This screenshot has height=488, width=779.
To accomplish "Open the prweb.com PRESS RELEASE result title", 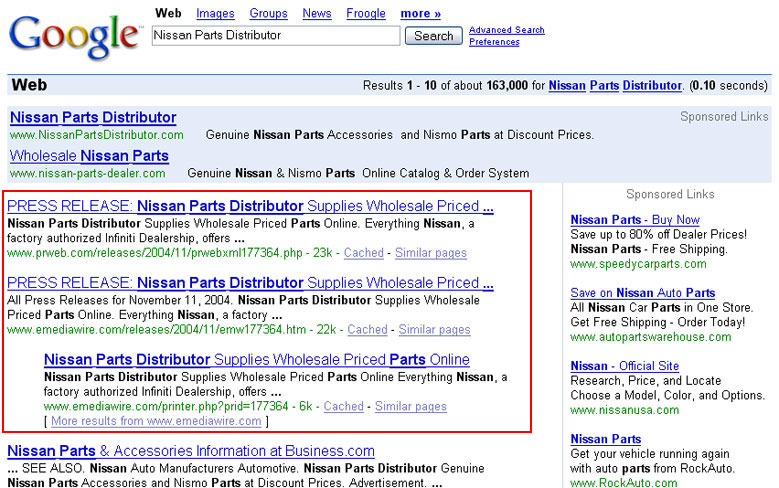I will 250,206.
